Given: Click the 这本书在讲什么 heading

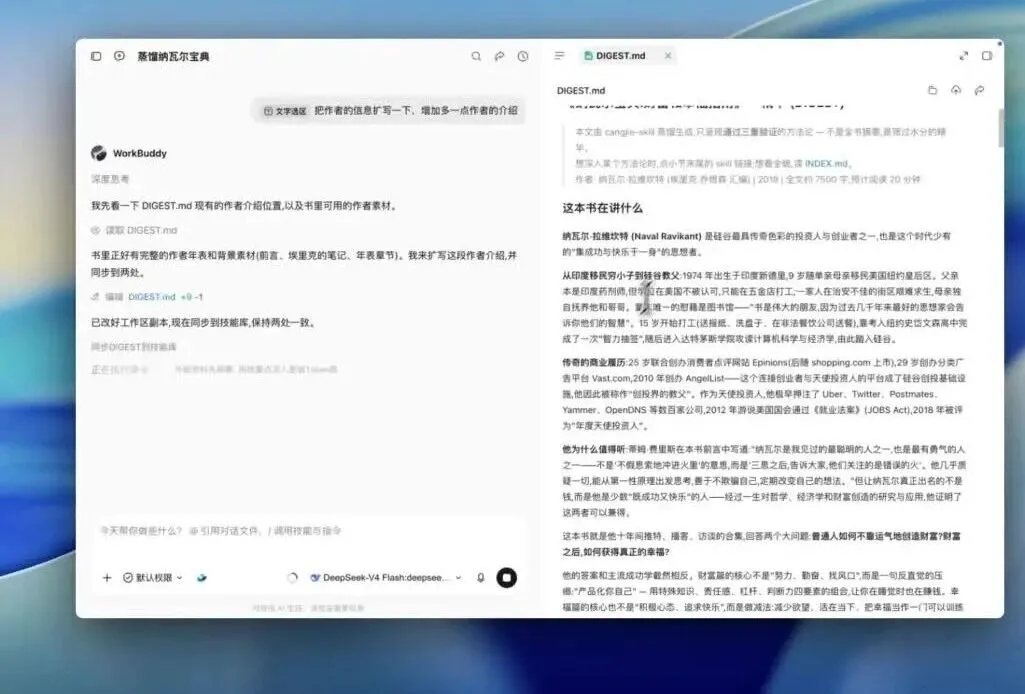Looking at the screenshot, I should pyautogui.click(x=602, y=208).
